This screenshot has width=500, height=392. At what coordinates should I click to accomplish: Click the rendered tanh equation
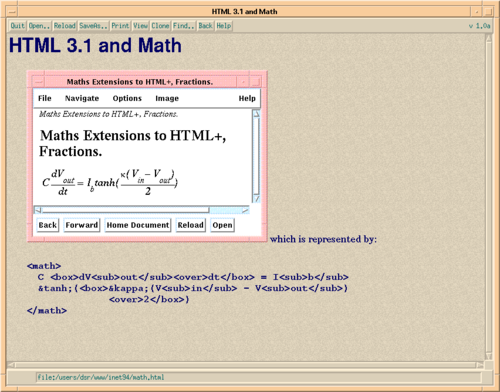(x=110, y=182)
